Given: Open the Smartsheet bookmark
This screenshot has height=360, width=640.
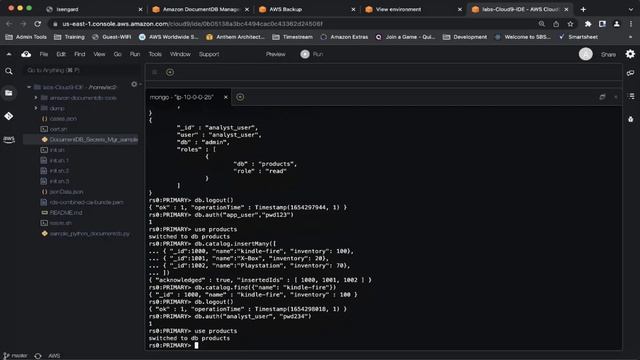Looking at the screenshot, I should tap(578, 37).
